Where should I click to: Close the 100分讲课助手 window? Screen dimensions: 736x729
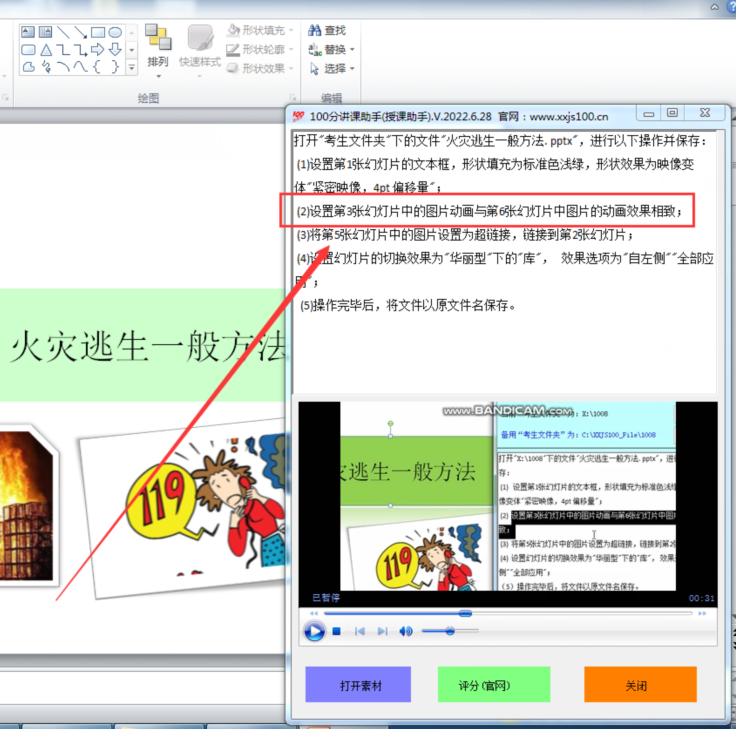pyautogui.click(x=705, y=113)
